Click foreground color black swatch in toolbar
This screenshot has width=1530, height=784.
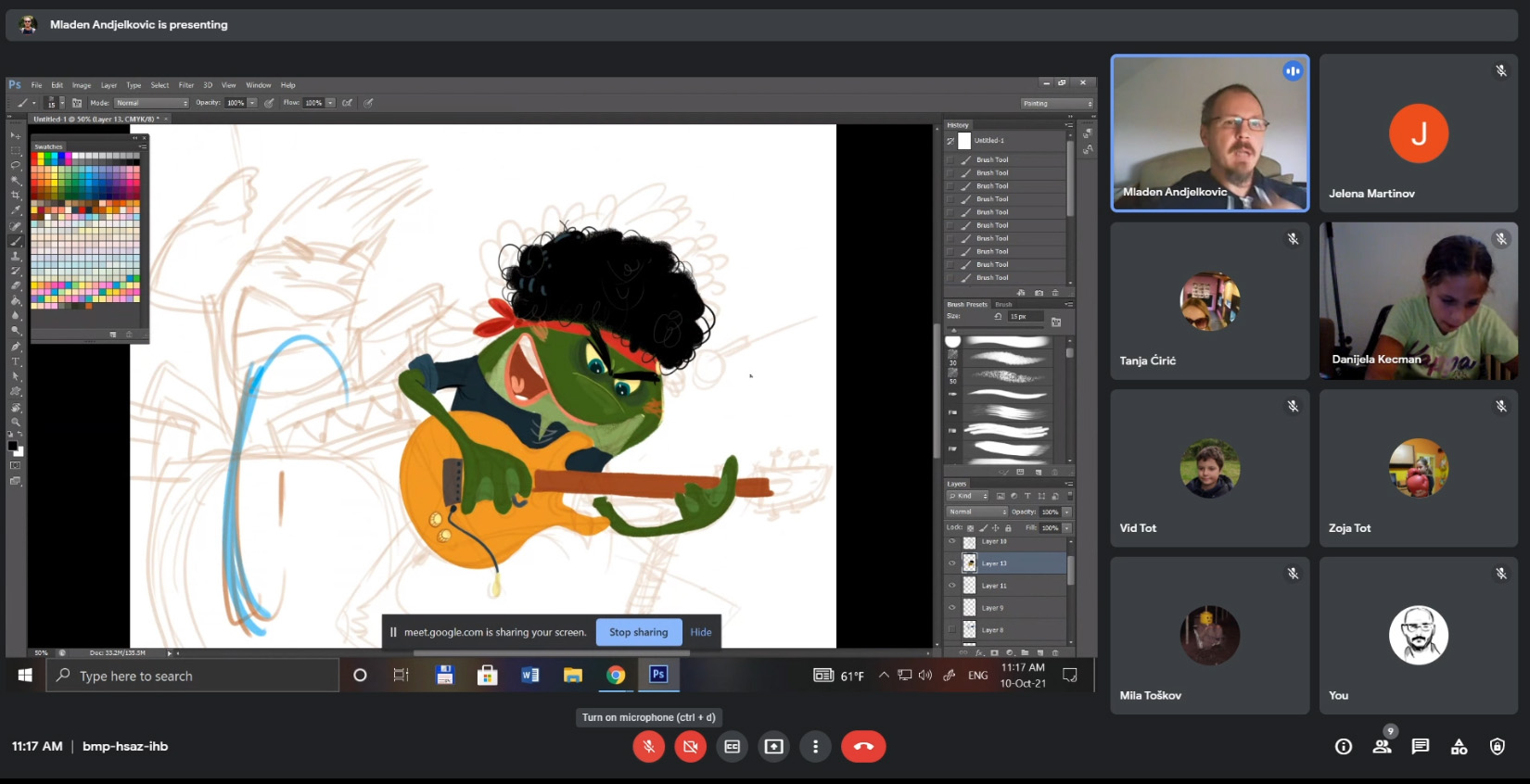point(12,446)
